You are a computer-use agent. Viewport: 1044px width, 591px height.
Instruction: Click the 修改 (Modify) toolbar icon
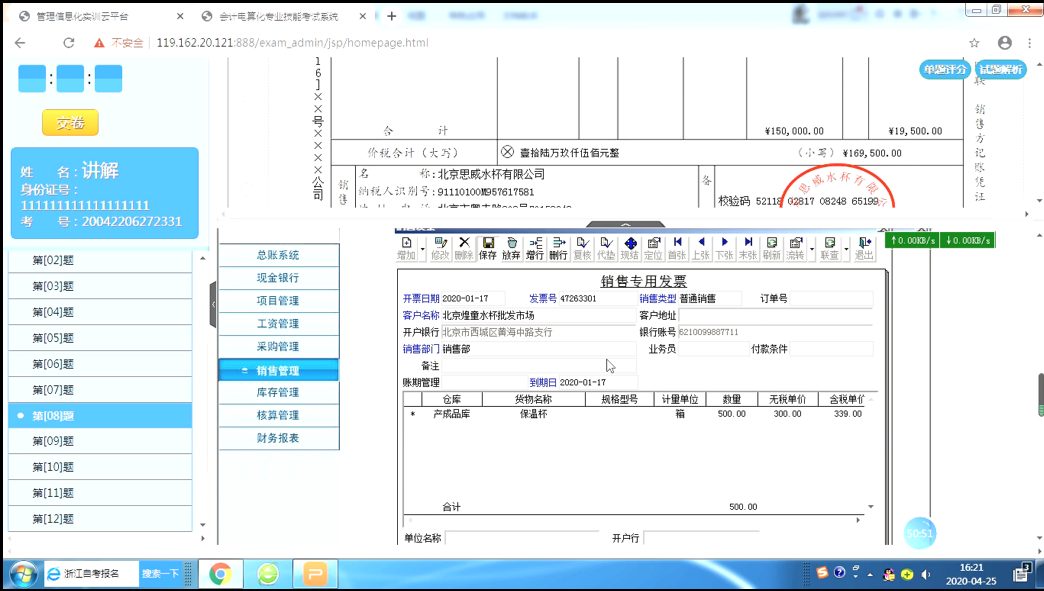point(440,248)
